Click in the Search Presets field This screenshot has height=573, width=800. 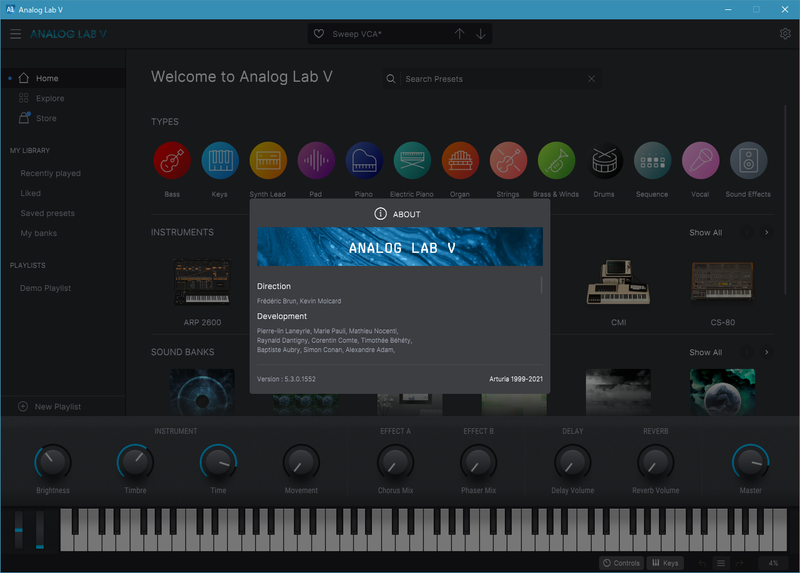click(x=492, y=79)
